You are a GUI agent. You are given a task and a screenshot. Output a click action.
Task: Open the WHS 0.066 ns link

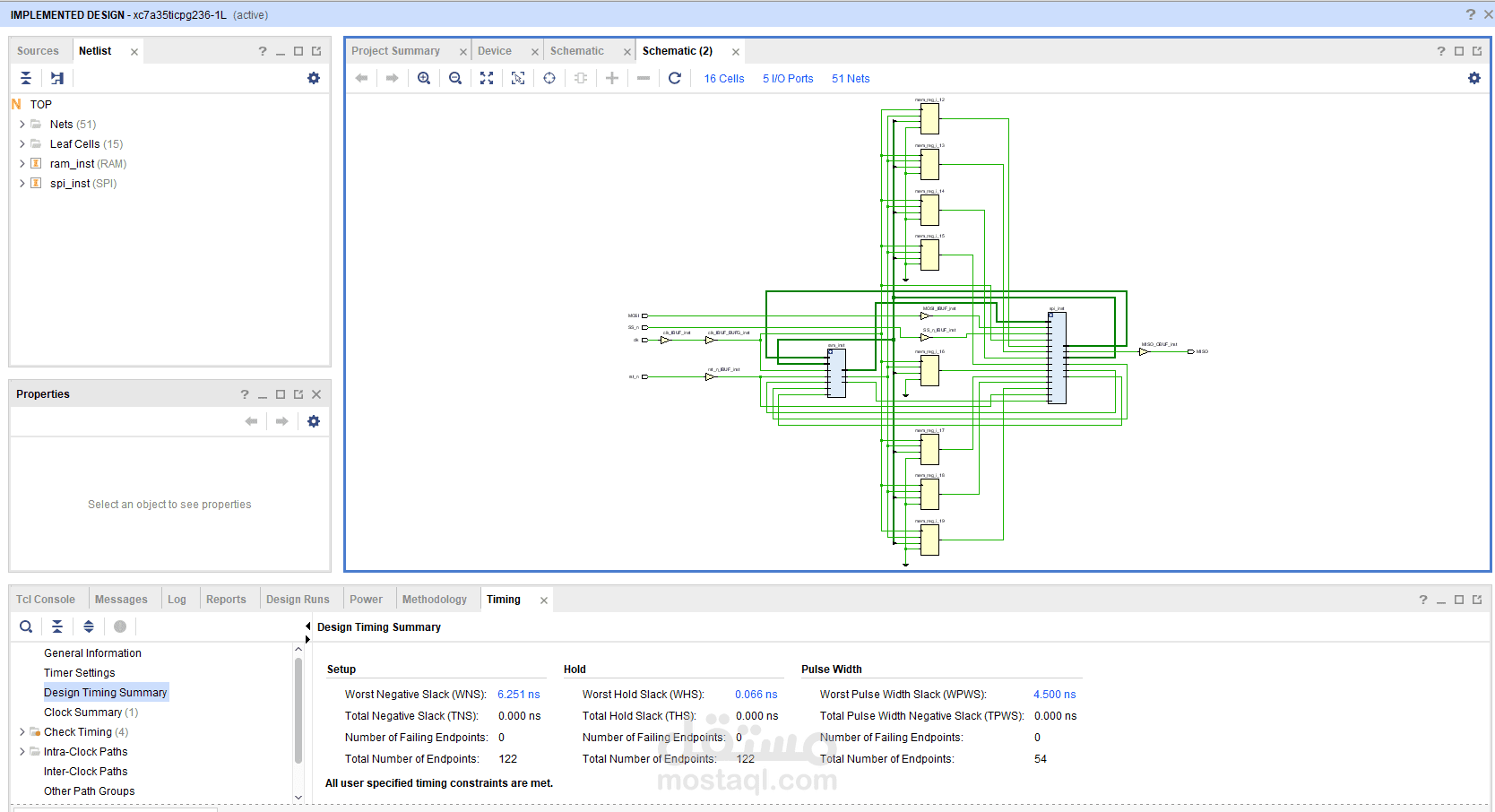click(x=756, y=695)
